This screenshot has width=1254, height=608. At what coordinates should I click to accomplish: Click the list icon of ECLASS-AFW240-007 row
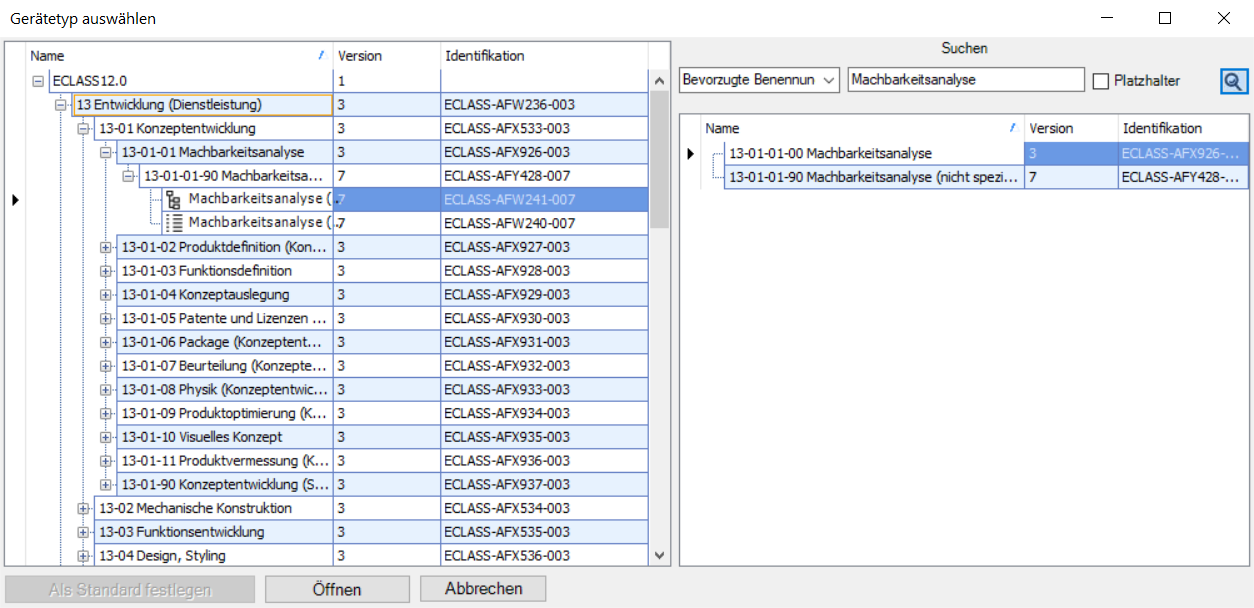(173, 223)
